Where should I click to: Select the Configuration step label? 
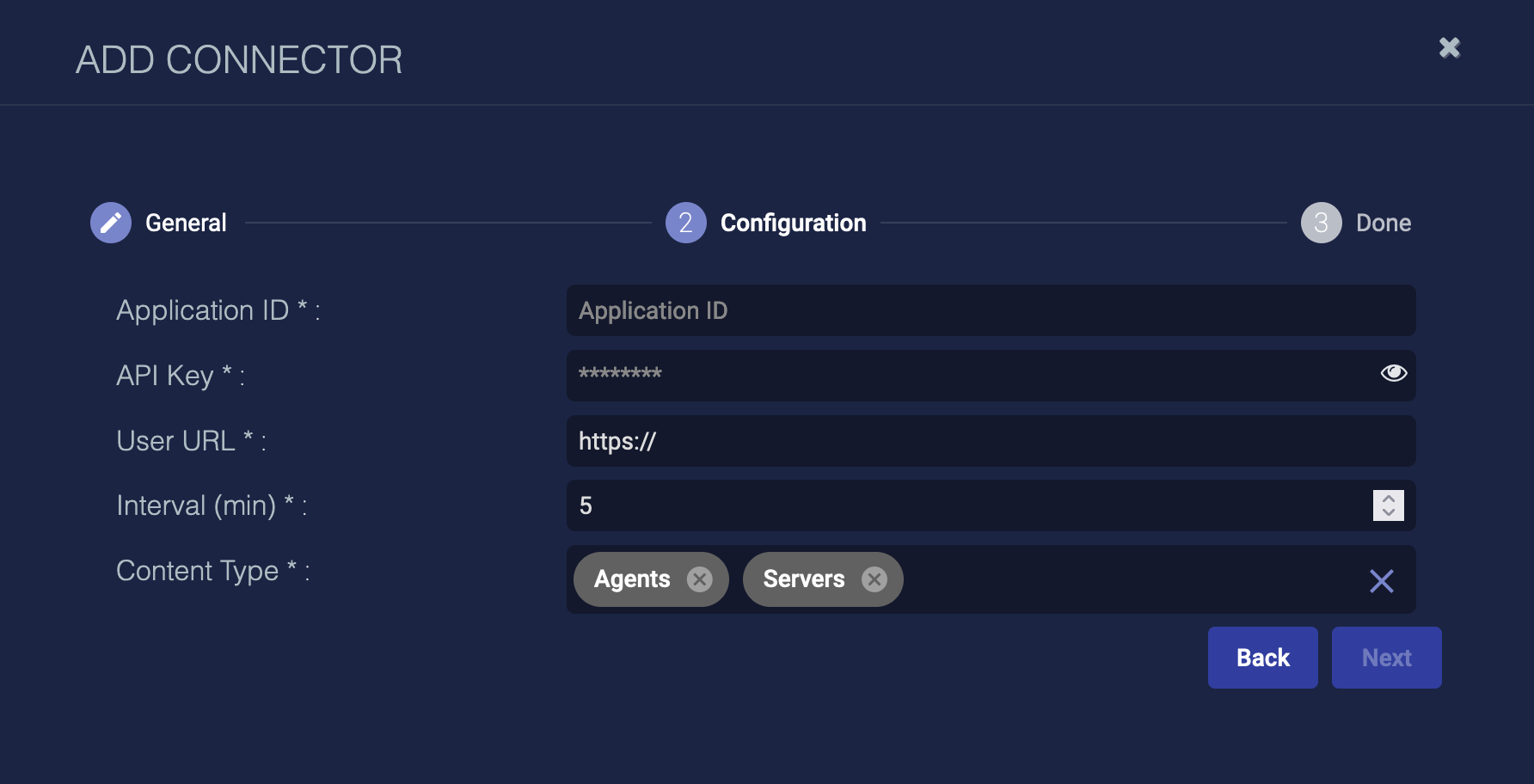tap(793, 224)
